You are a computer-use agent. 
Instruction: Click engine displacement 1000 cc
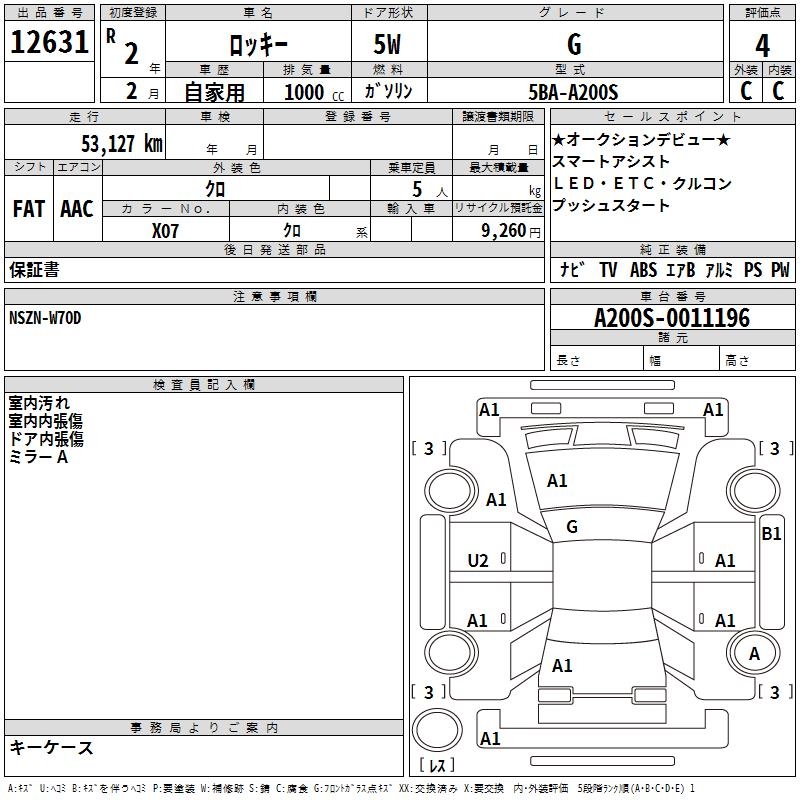point(314,92)
